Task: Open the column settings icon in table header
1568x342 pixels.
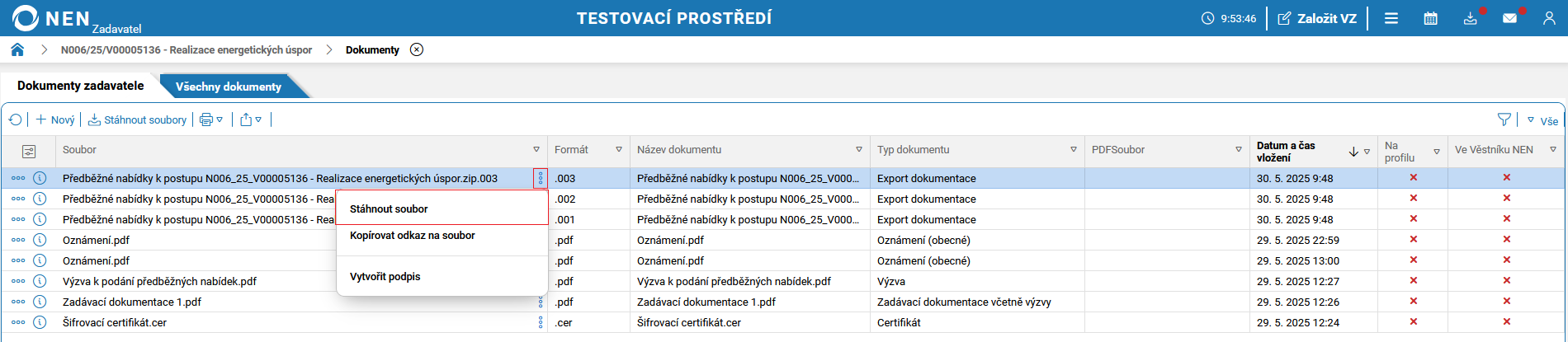Action: [29, 151]
